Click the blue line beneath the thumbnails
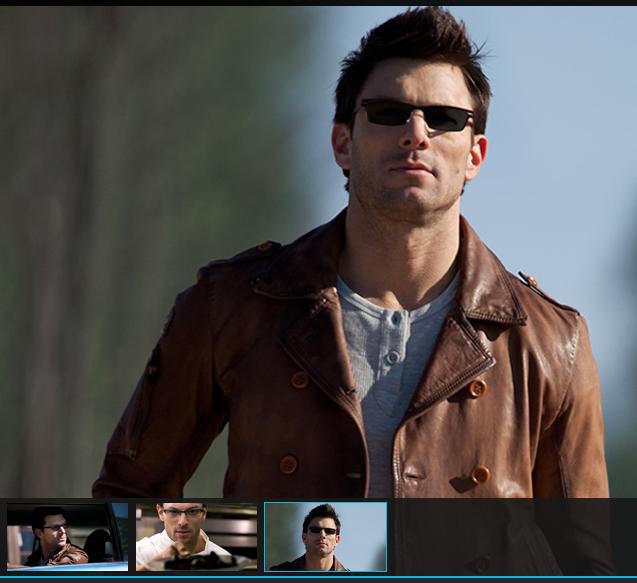This screenshot has width=637, height=583. click(318, 578)
